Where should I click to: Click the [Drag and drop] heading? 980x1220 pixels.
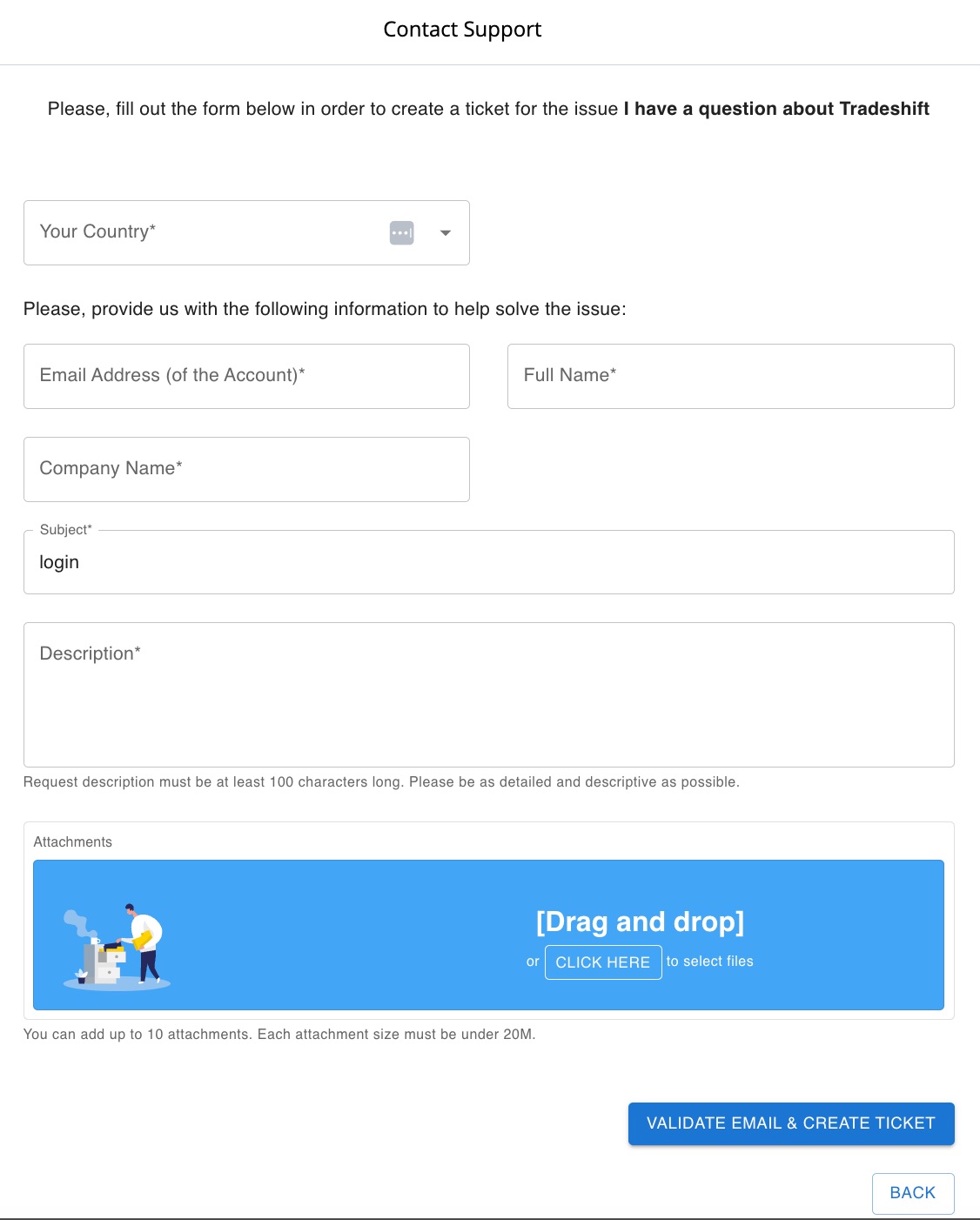coord(640,922)
